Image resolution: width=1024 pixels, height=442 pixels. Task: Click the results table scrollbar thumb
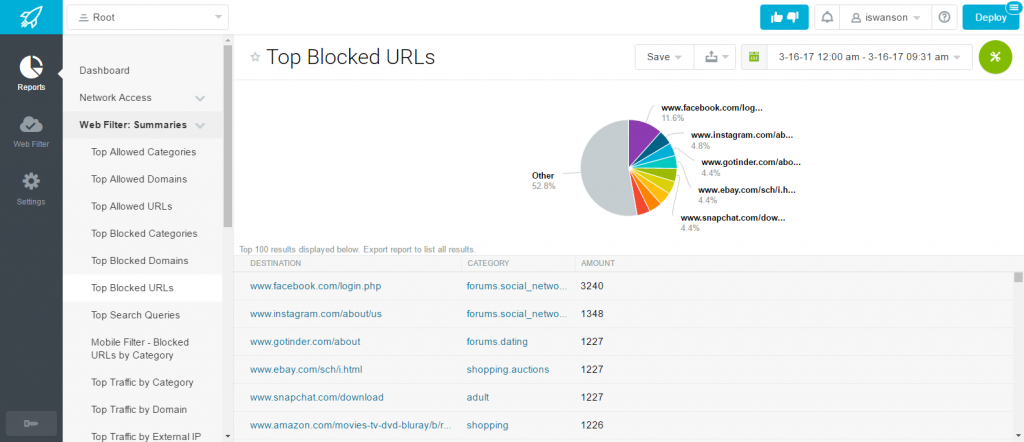pyautogui.click(x=1018, y=277)
